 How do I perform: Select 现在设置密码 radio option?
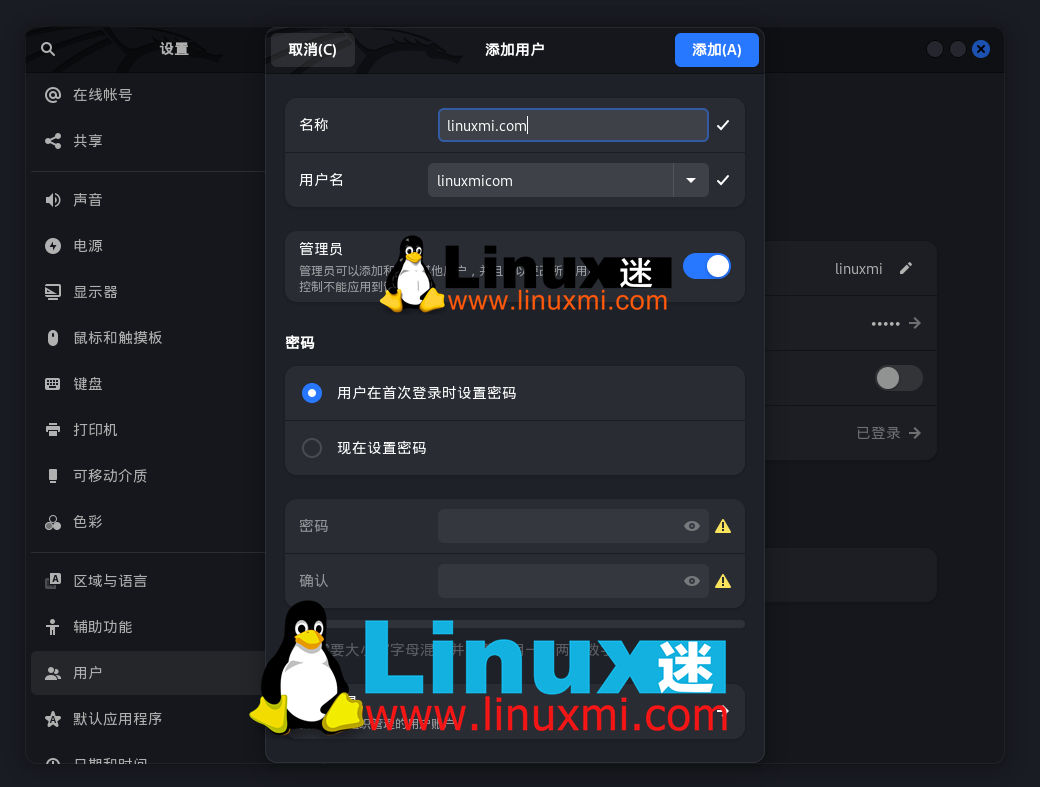coord(311,447)
